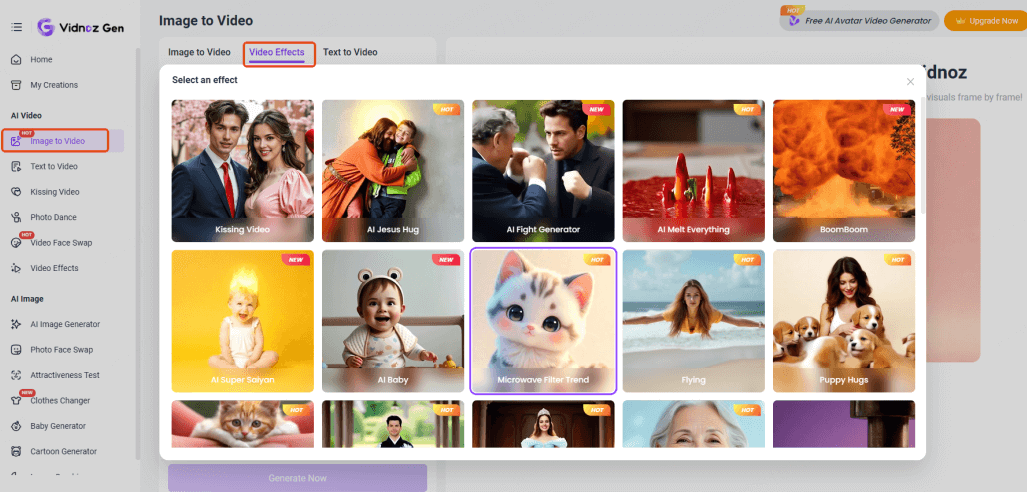
Task: Click the AI Video section heading
Action: point(26,115)
